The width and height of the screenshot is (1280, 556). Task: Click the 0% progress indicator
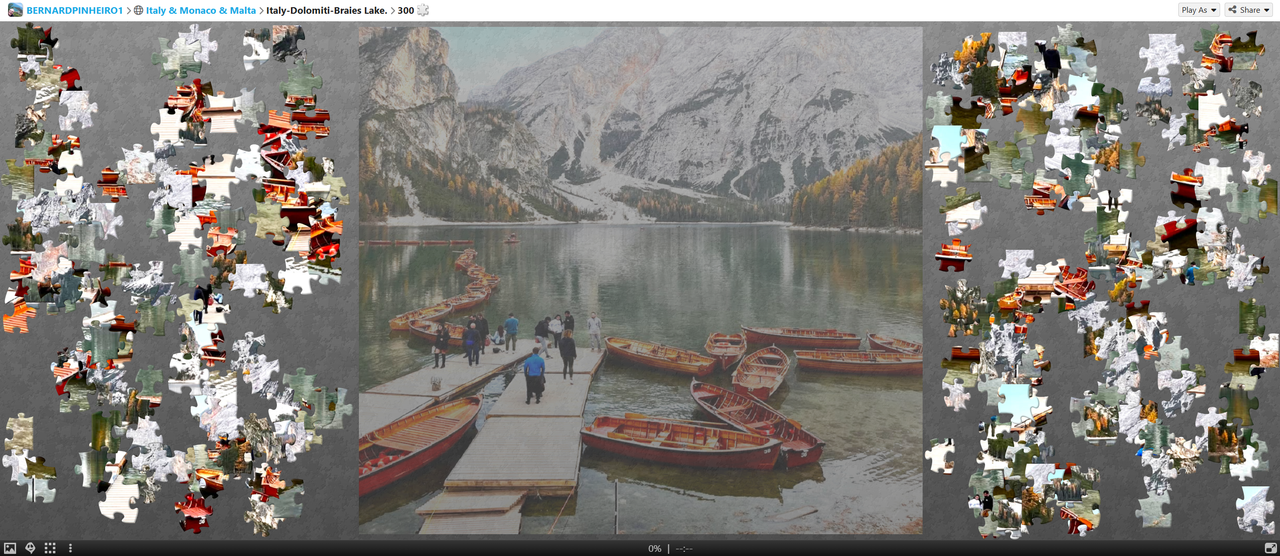tap(655, 548)
